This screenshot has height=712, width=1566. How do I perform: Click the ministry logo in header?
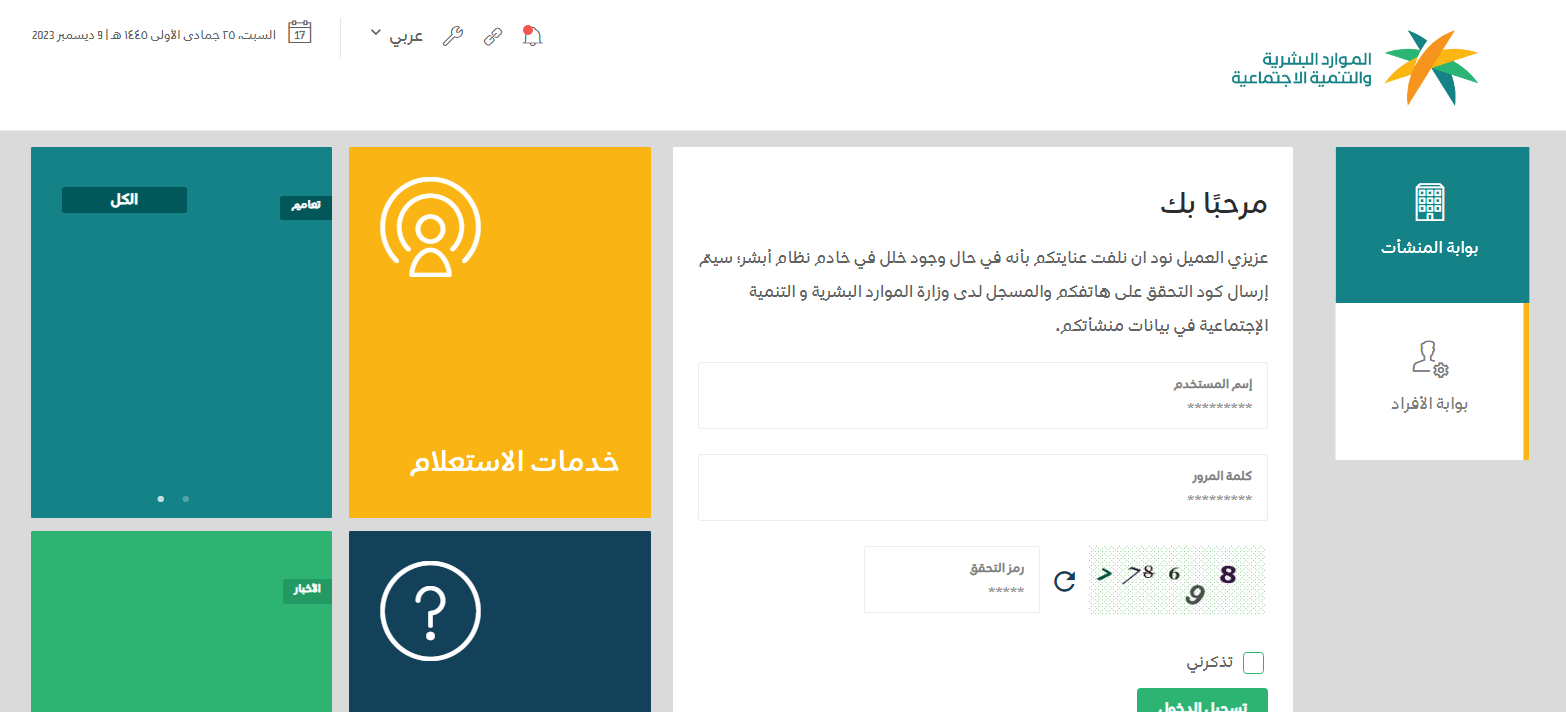1354,67
